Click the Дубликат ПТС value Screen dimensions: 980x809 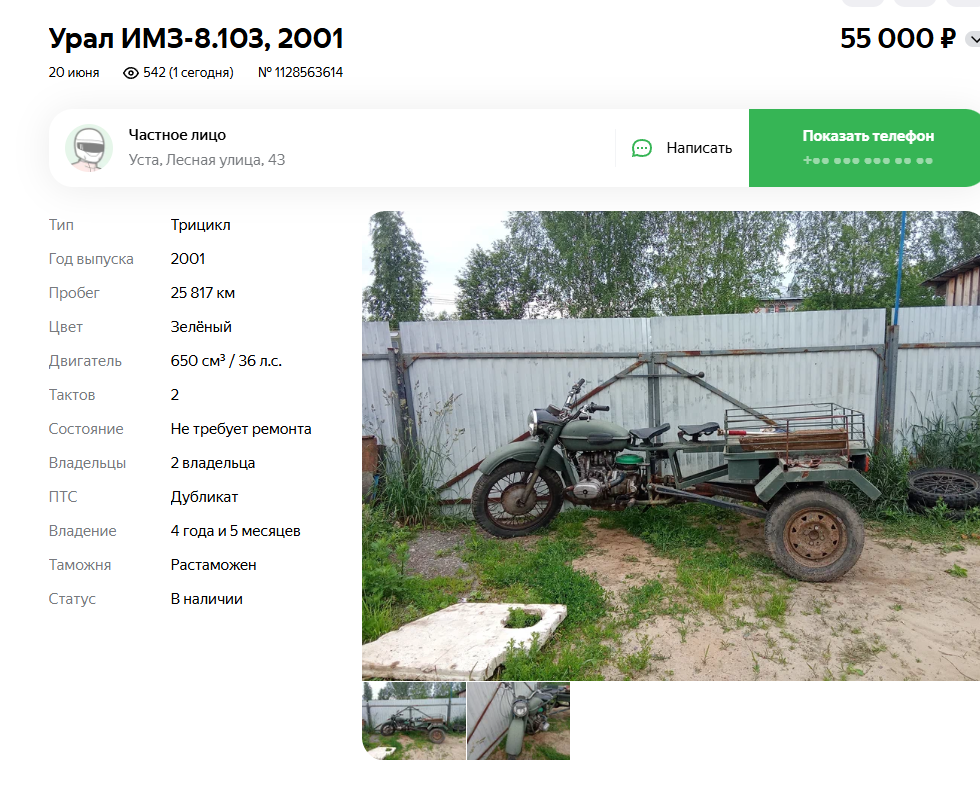tap(204, 497)
